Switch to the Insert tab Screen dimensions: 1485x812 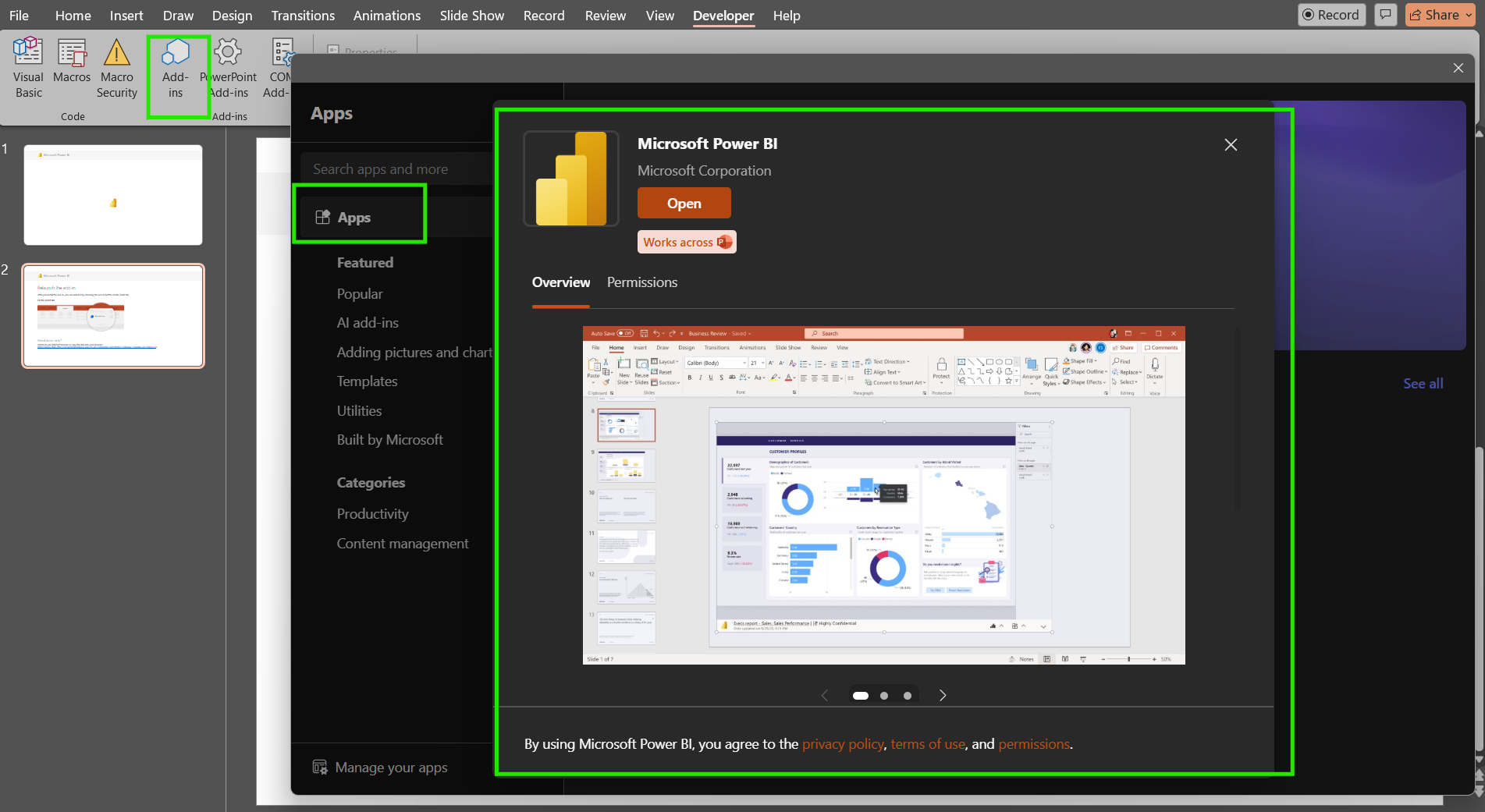tap(126, 16)
